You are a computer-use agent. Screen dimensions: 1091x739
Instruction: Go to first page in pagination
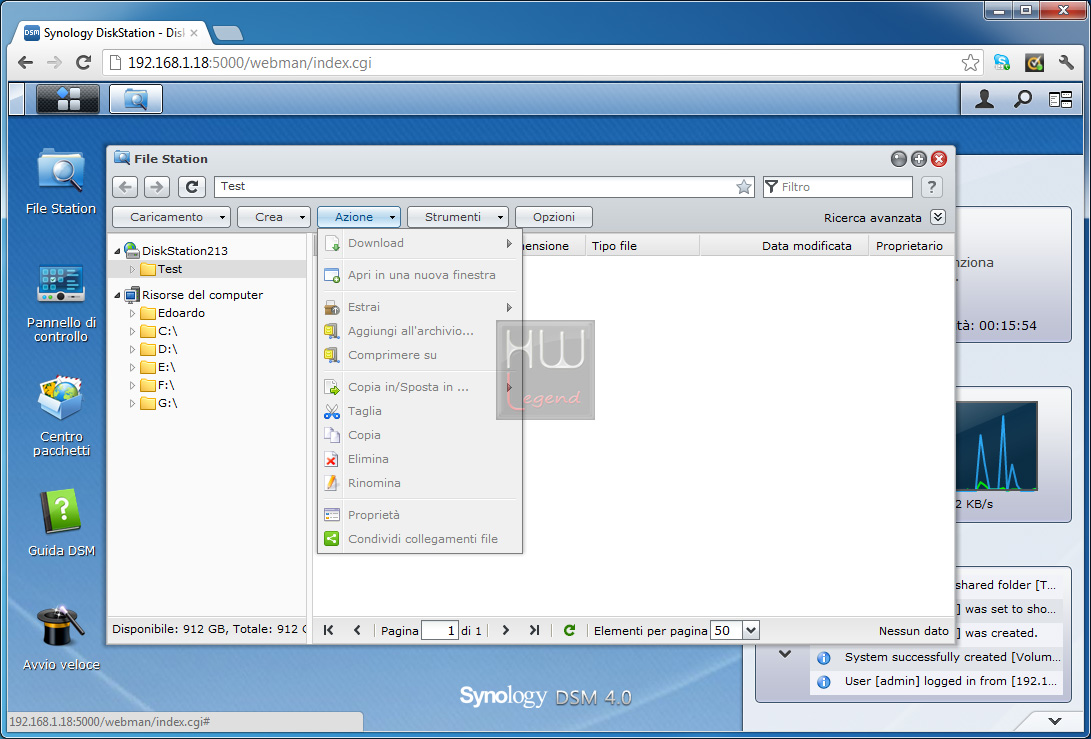point(328,630)
